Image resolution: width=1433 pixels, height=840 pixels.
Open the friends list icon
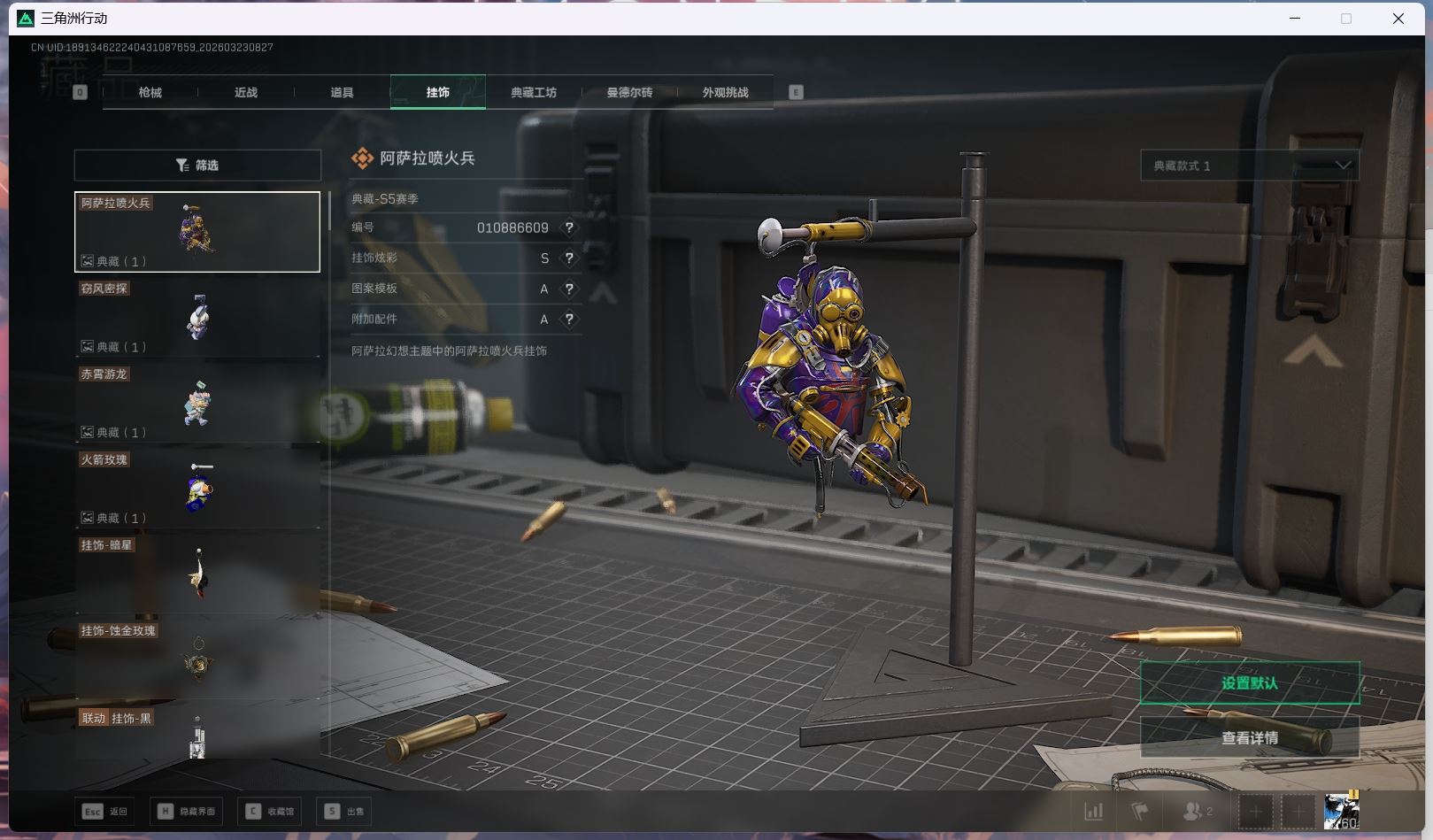coord(1195,811)
